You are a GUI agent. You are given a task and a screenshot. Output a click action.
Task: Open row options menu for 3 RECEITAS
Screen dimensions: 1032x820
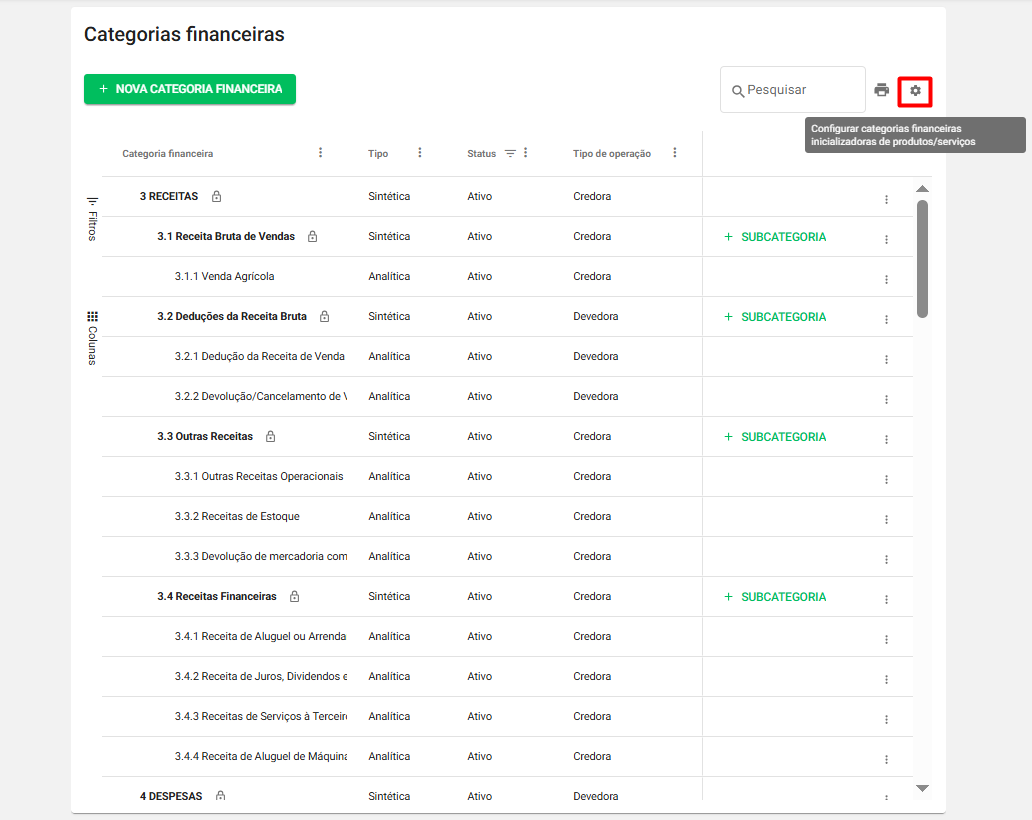click(886, 199)
